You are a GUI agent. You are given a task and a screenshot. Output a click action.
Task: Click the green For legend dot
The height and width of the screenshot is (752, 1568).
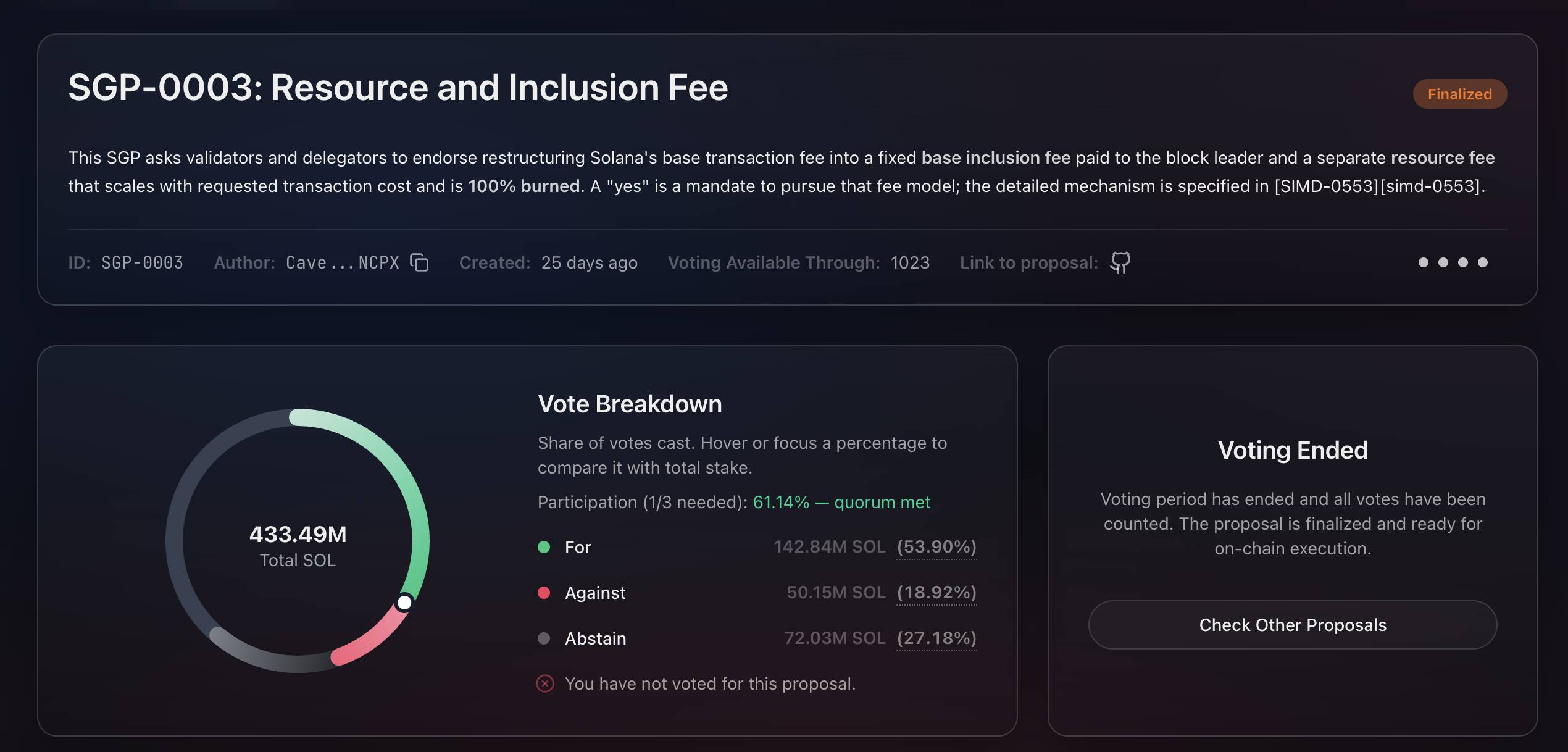pyautogui.click(x=544, y=547)
